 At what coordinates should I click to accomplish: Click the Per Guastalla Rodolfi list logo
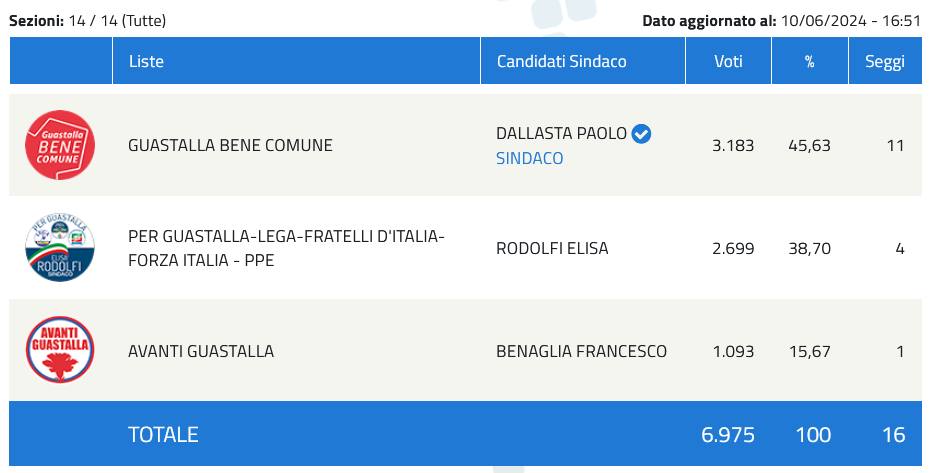coord(60,248)
